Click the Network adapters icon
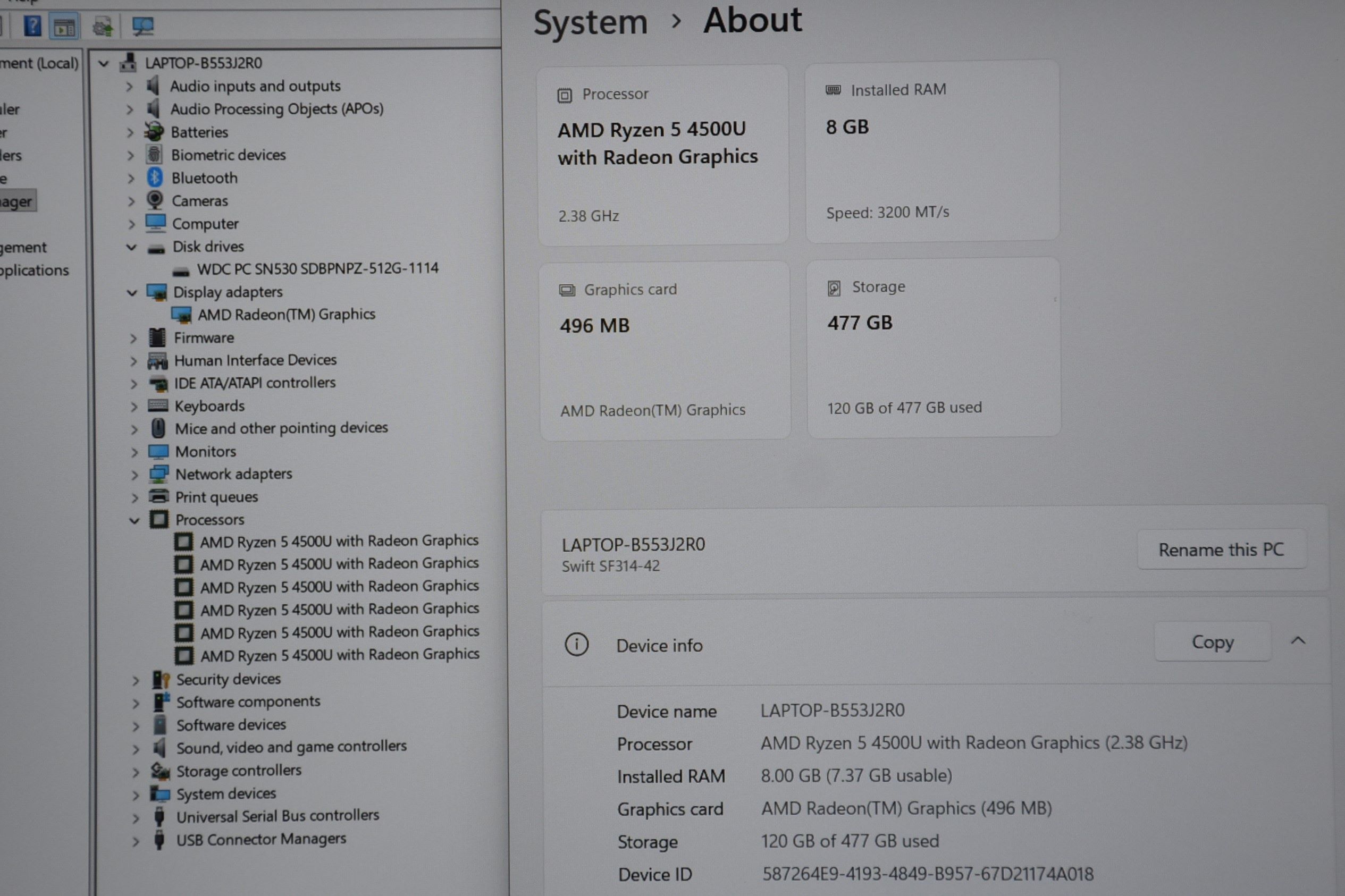1345x896 pixels. (158, 474)
